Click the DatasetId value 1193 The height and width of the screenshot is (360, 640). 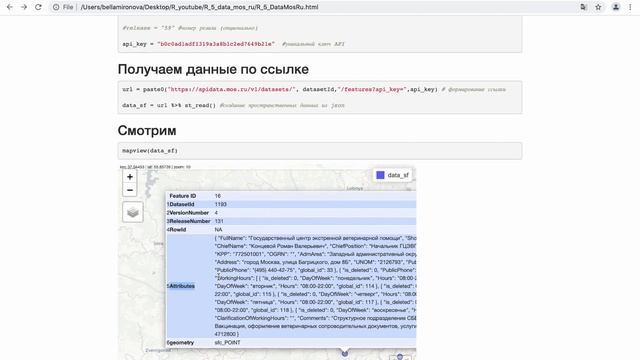point(220,204)
